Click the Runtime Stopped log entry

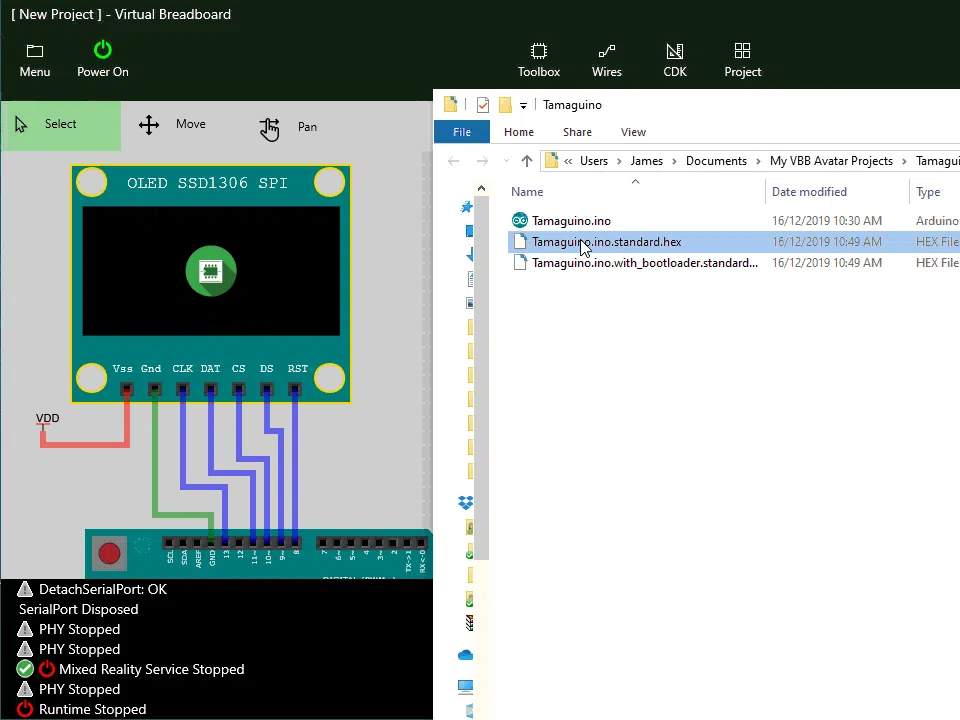(x=92, y=709)
